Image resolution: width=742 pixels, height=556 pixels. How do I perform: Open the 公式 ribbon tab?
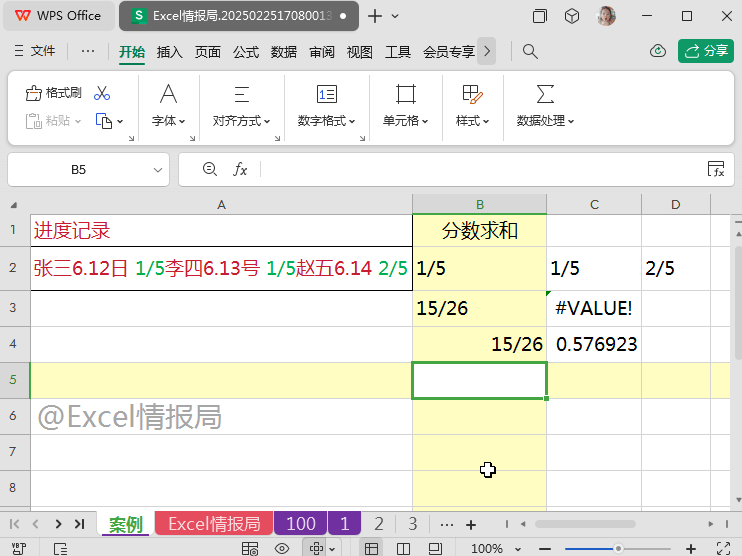tap(246, 52)
